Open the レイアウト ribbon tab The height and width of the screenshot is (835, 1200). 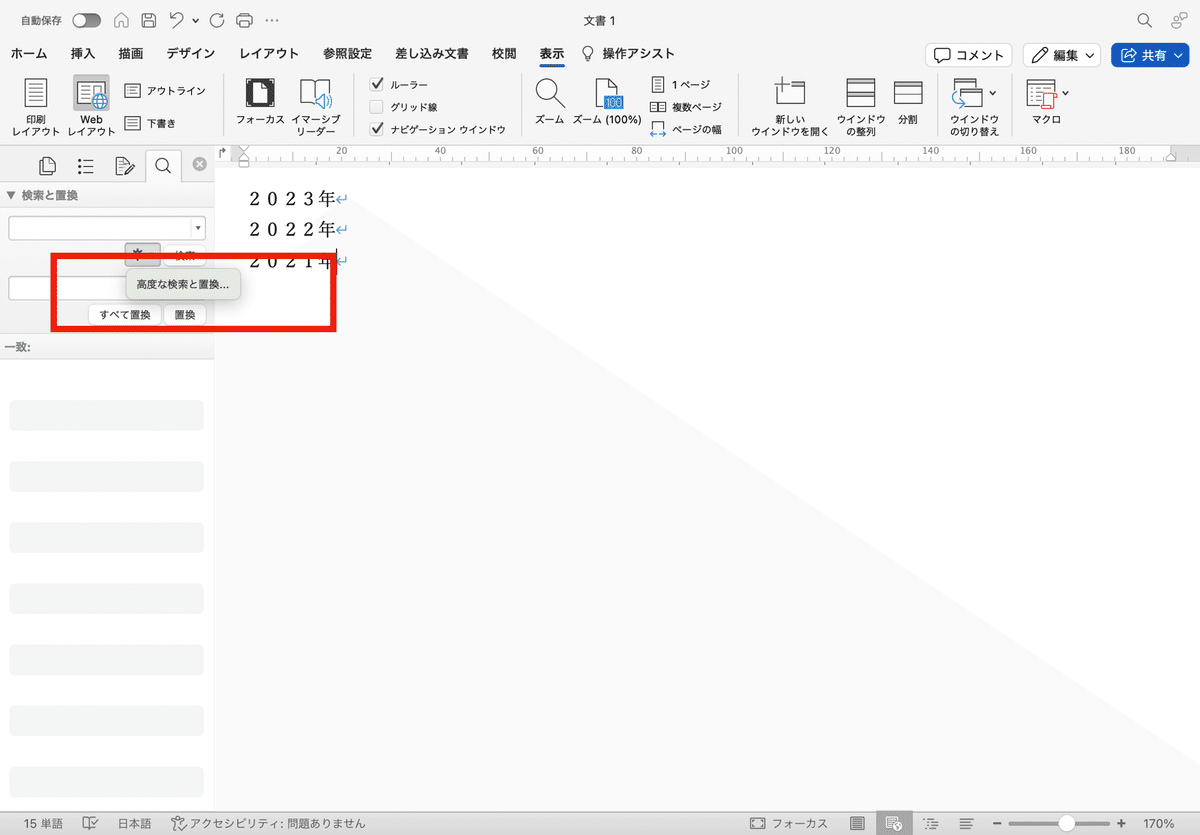coord(269,53)
